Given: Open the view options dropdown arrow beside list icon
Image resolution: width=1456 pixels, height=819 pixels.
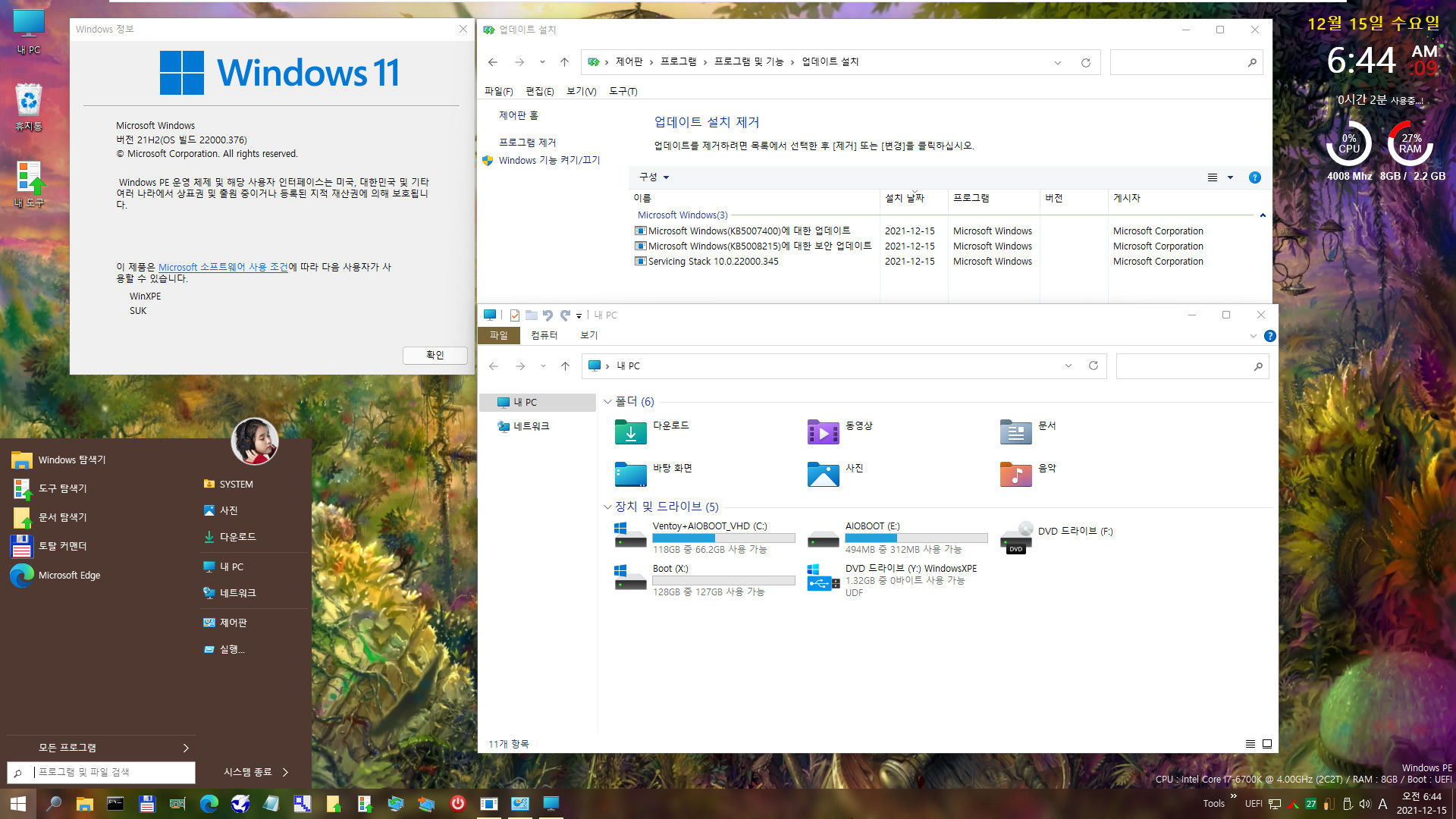Looking at the screenshot, I should (x=1230, y=177).
